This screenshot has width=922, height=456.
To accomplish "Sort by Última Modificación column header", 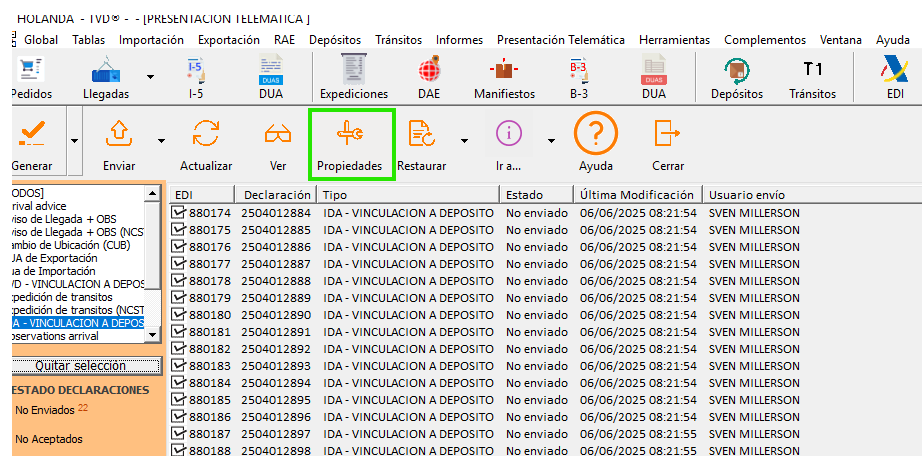I will point(636,195).
